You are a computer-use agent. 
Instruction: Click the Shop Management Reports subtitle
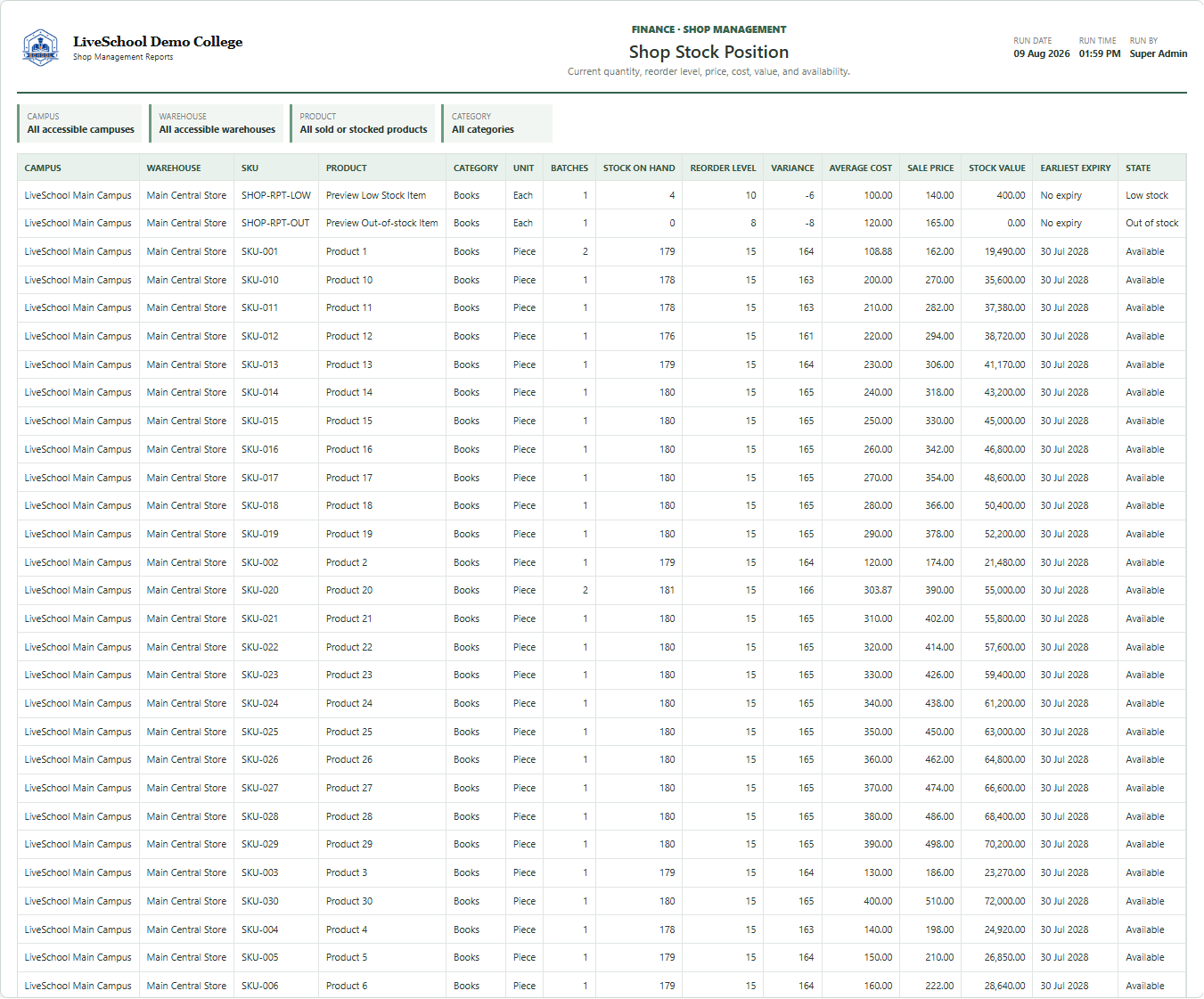click(x=123, y=57)
